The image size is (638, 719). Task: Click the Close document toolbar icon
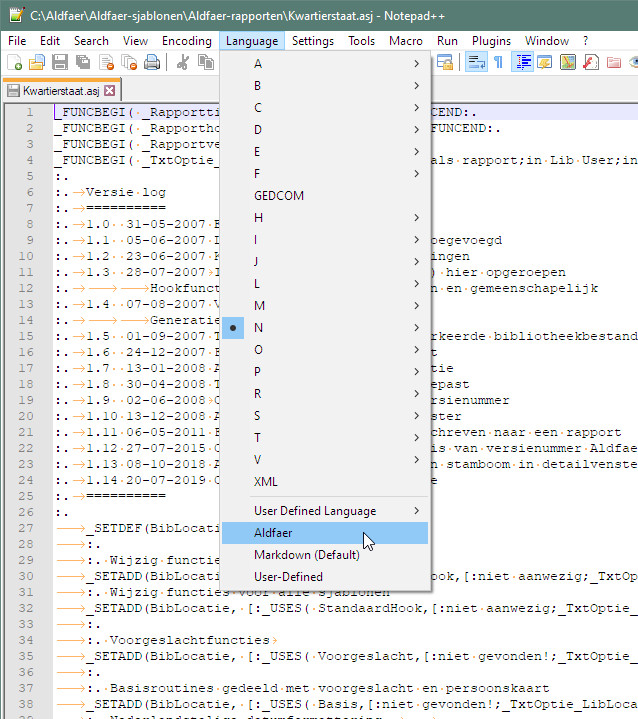coord(106,62)
